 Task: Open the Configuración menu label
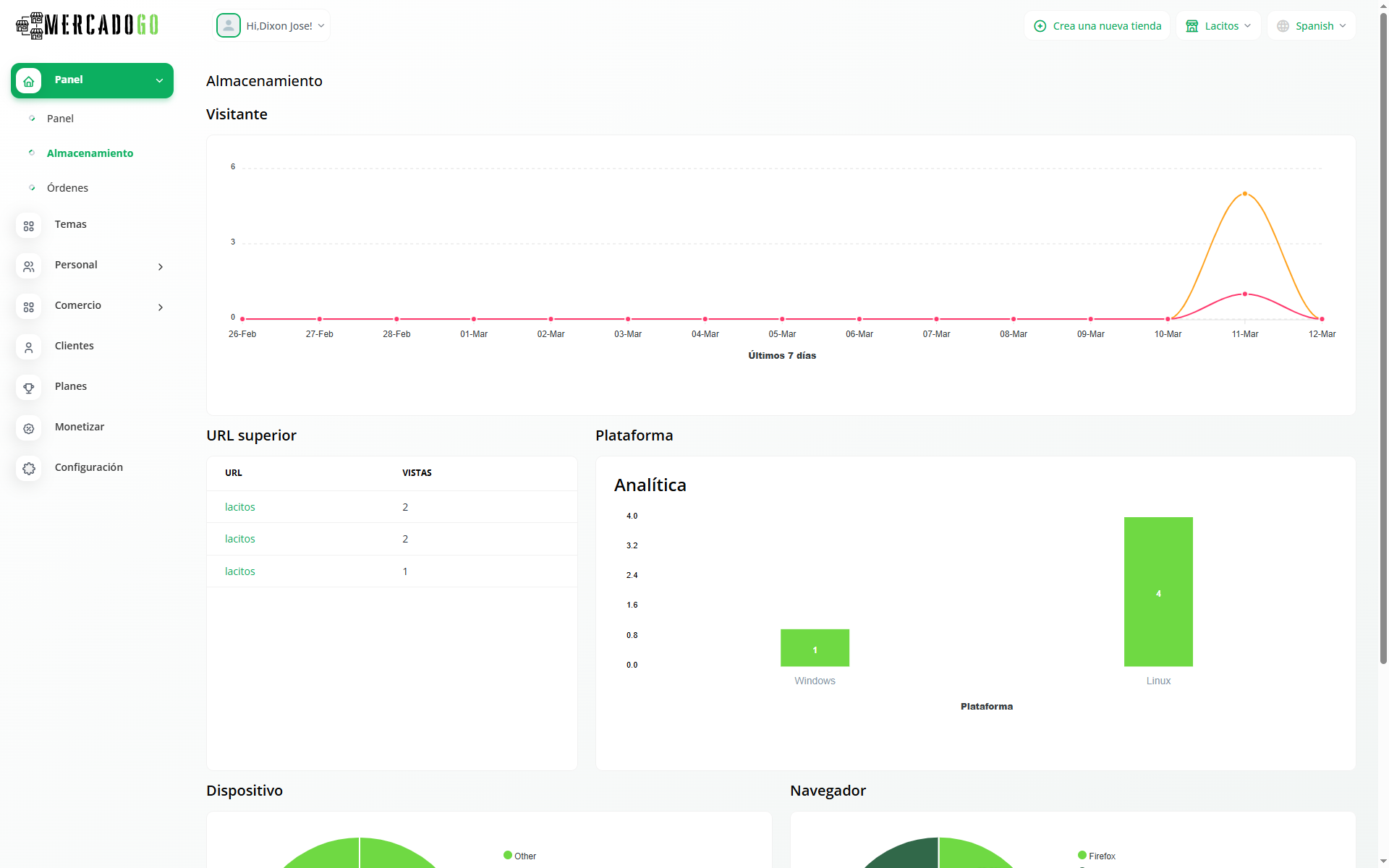click(89, 467)
